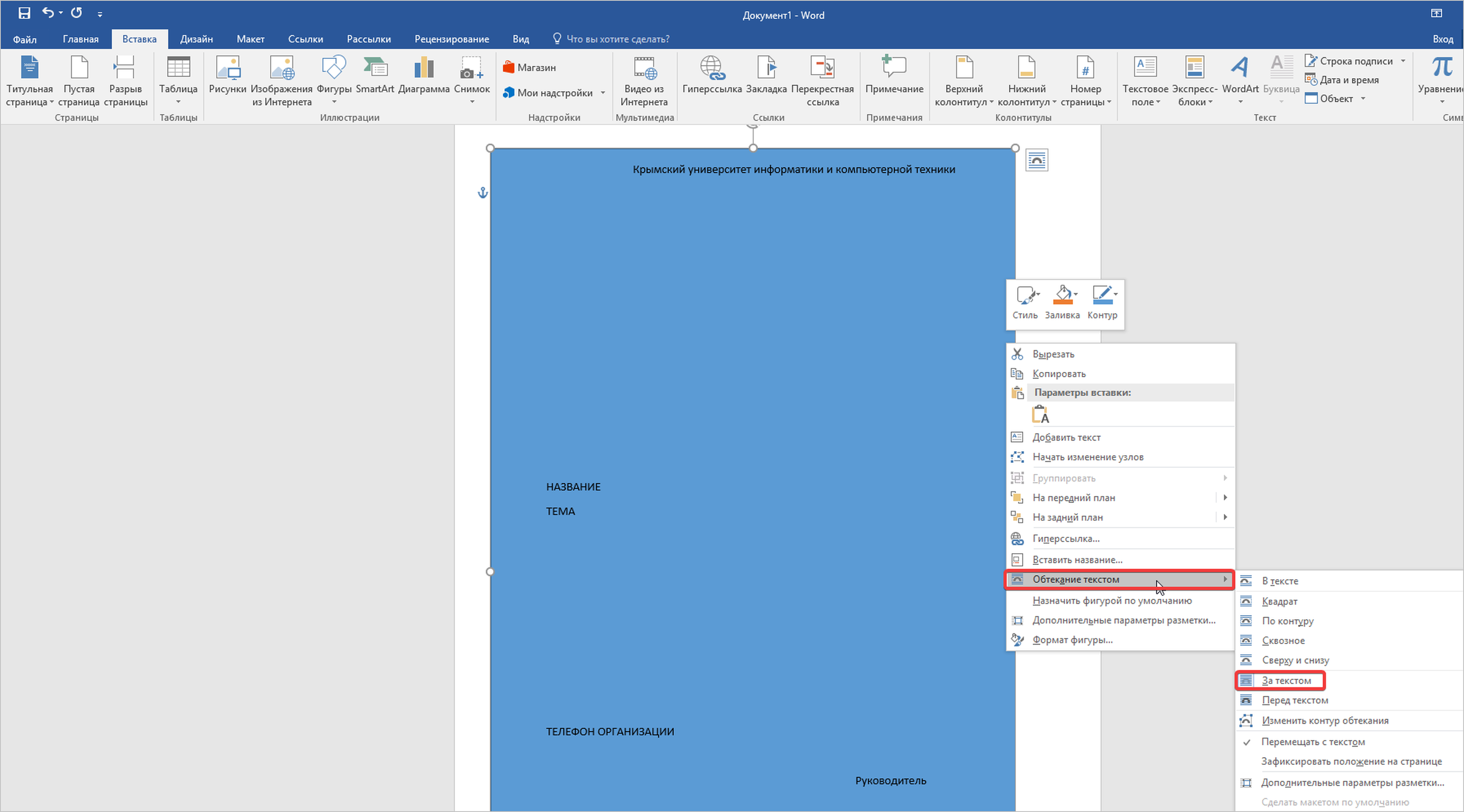Click the Что вы хотите сделать search field

[x=617, y=39]
